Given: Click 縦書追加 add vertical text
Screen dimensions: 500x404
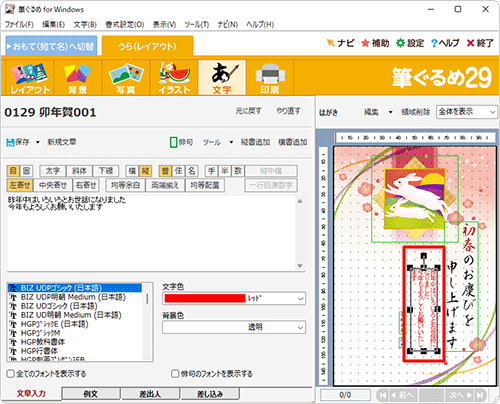Looking at the screenshot, I should click(255, 142).
